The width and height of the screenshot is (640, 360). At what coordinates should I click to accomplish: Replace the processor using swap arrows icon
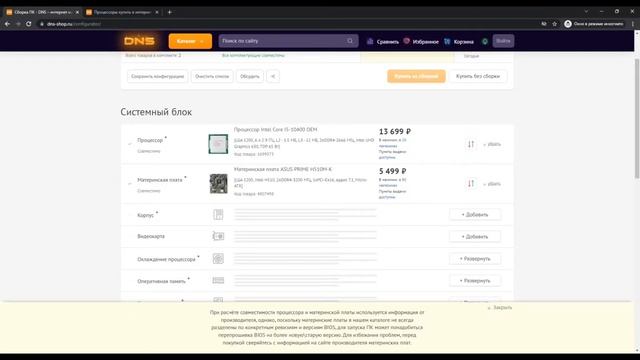click(x=471, y=144)
